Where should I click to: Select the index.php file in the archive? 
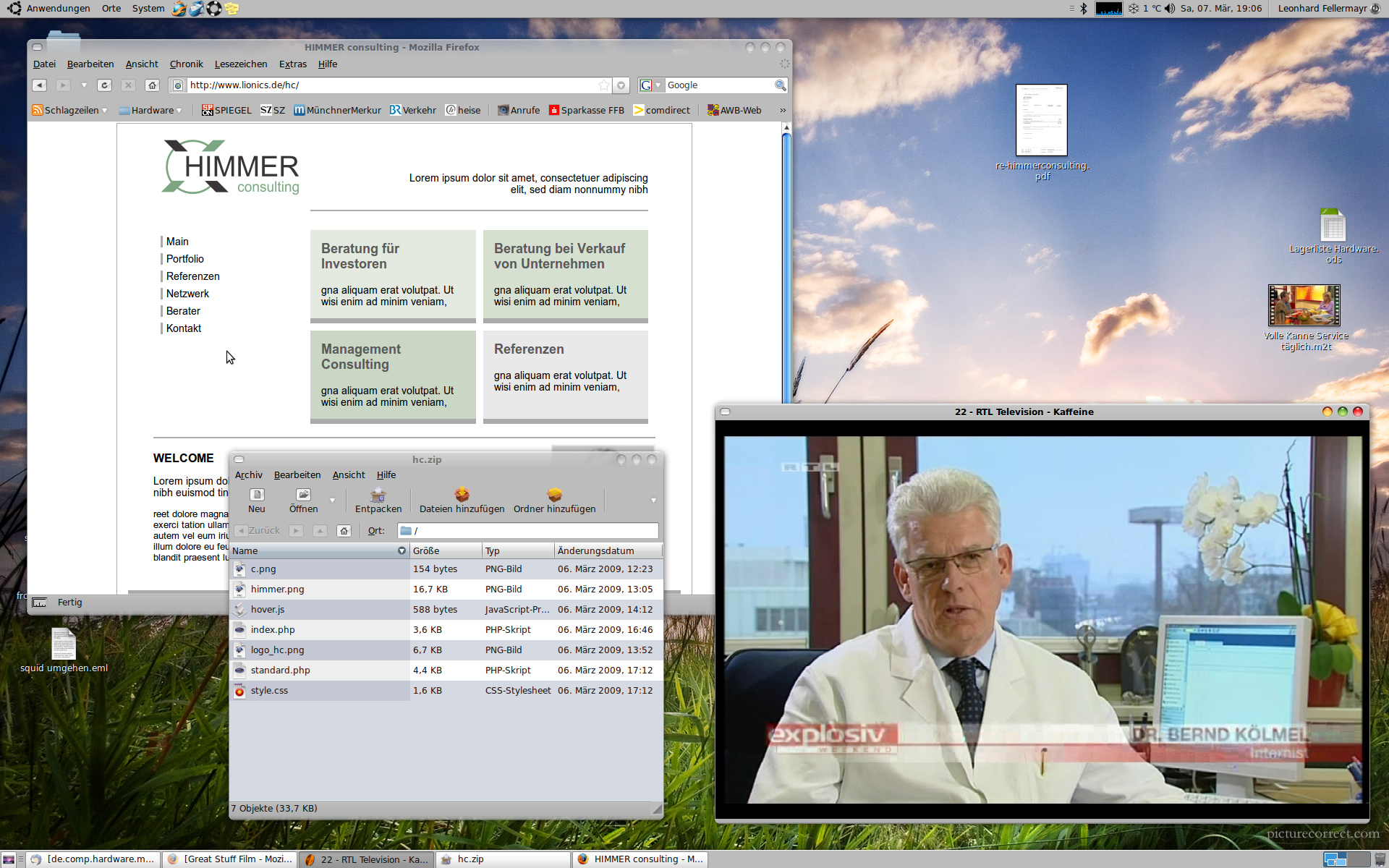pyautogui.click(x=273, y=630)
